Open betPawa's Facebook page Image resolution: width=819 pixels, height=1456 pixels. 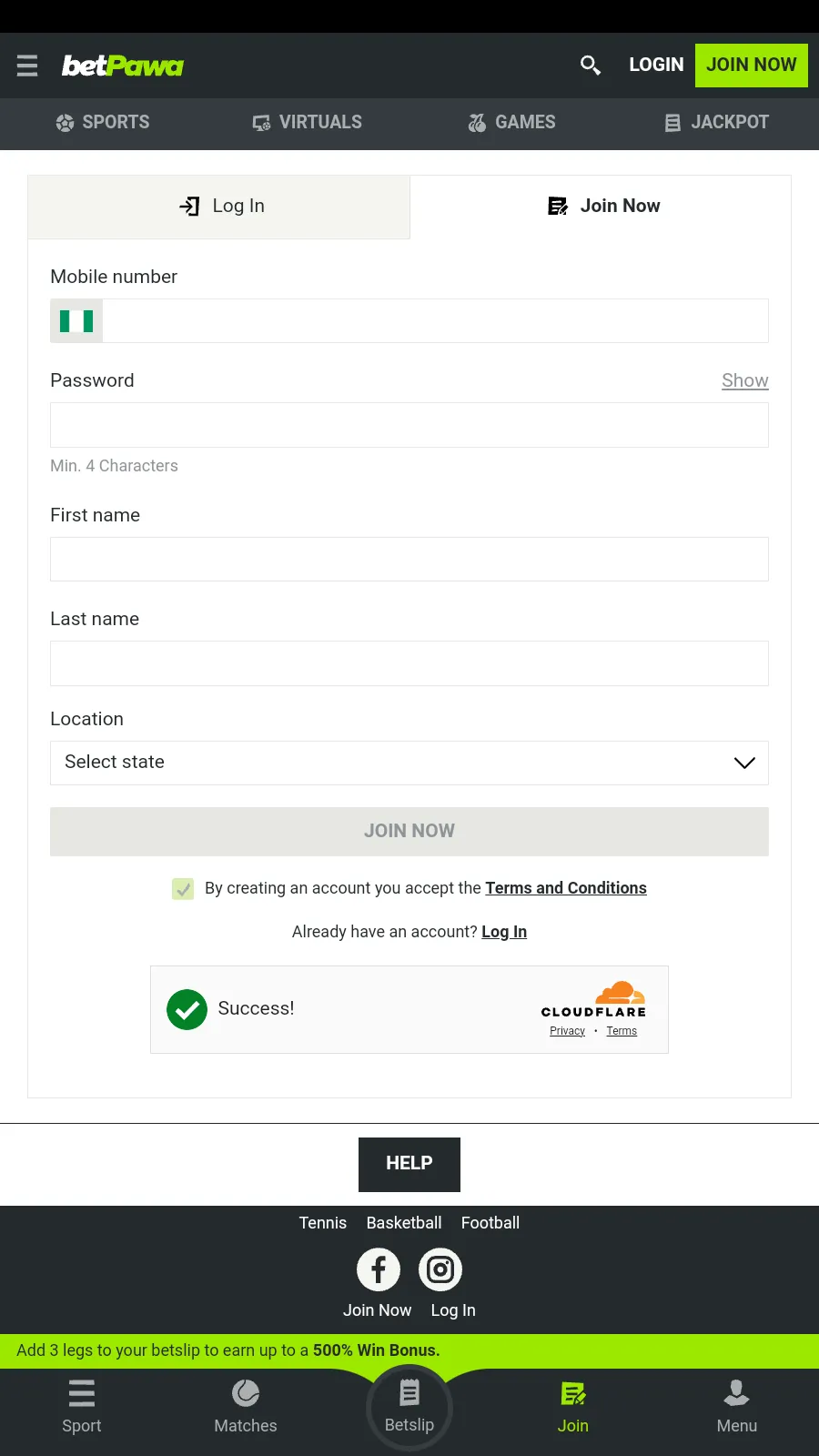(378, 1269)
